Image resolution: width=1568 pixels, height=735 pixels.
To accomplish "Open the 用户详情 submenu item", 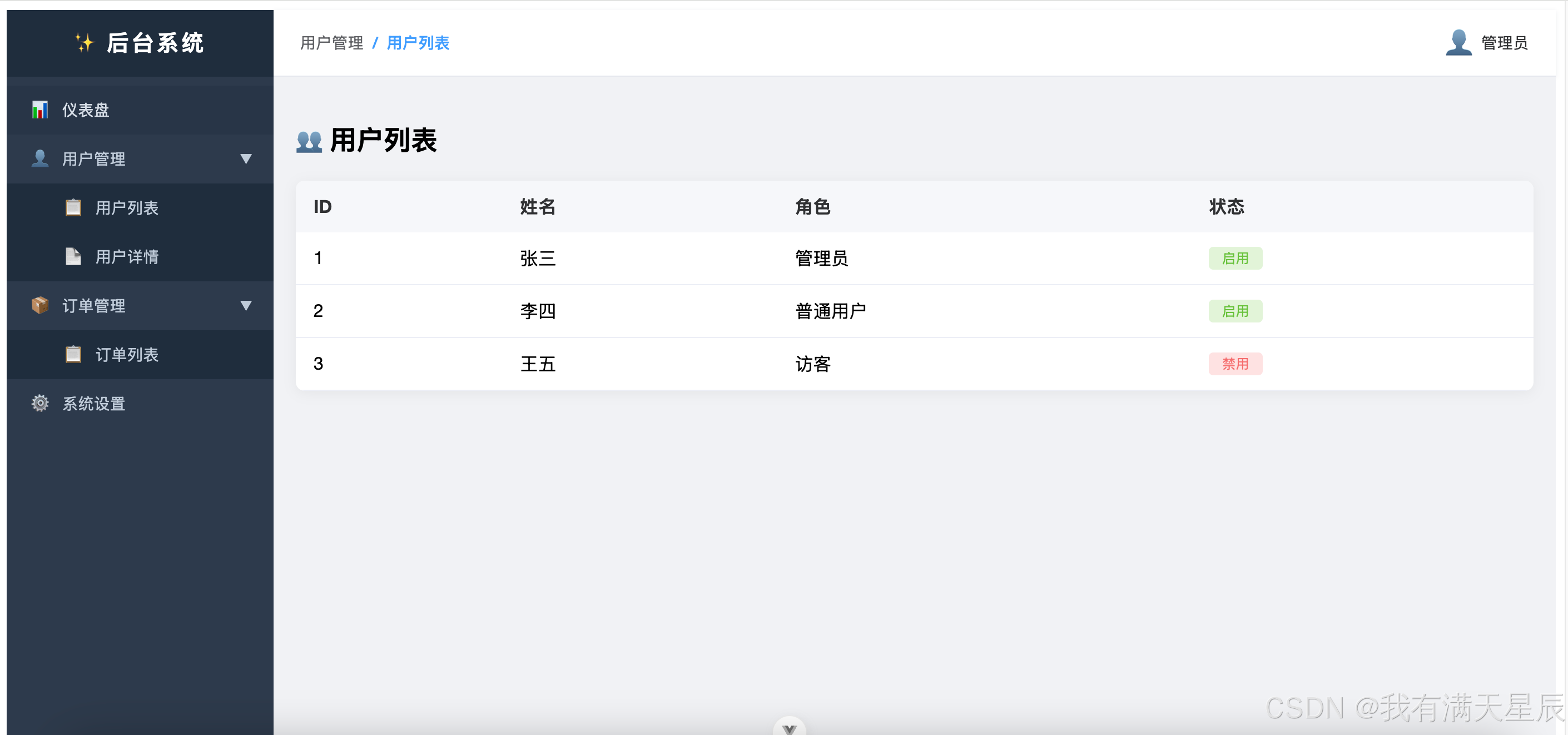I will tap(140, 257).
